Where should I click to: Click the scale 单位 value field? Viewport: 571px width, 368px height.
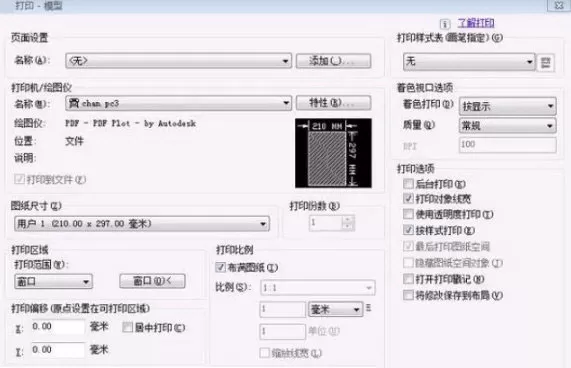(283, 331)
